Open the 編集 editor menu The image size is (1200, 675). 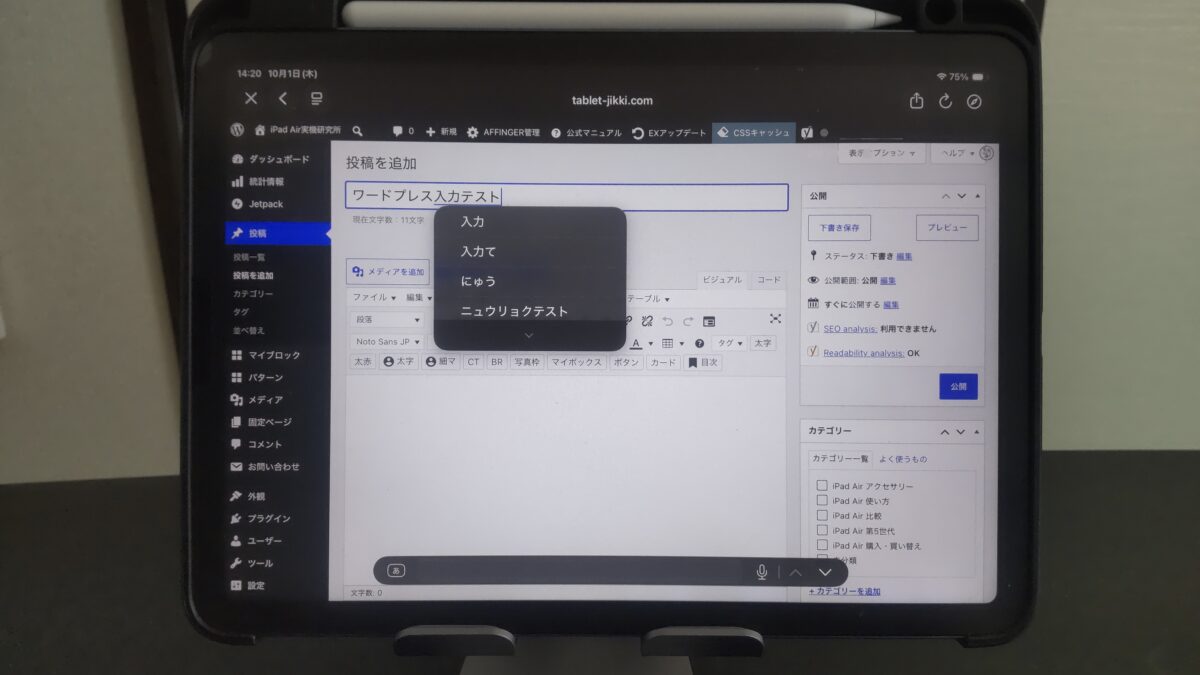coord(419,297)
